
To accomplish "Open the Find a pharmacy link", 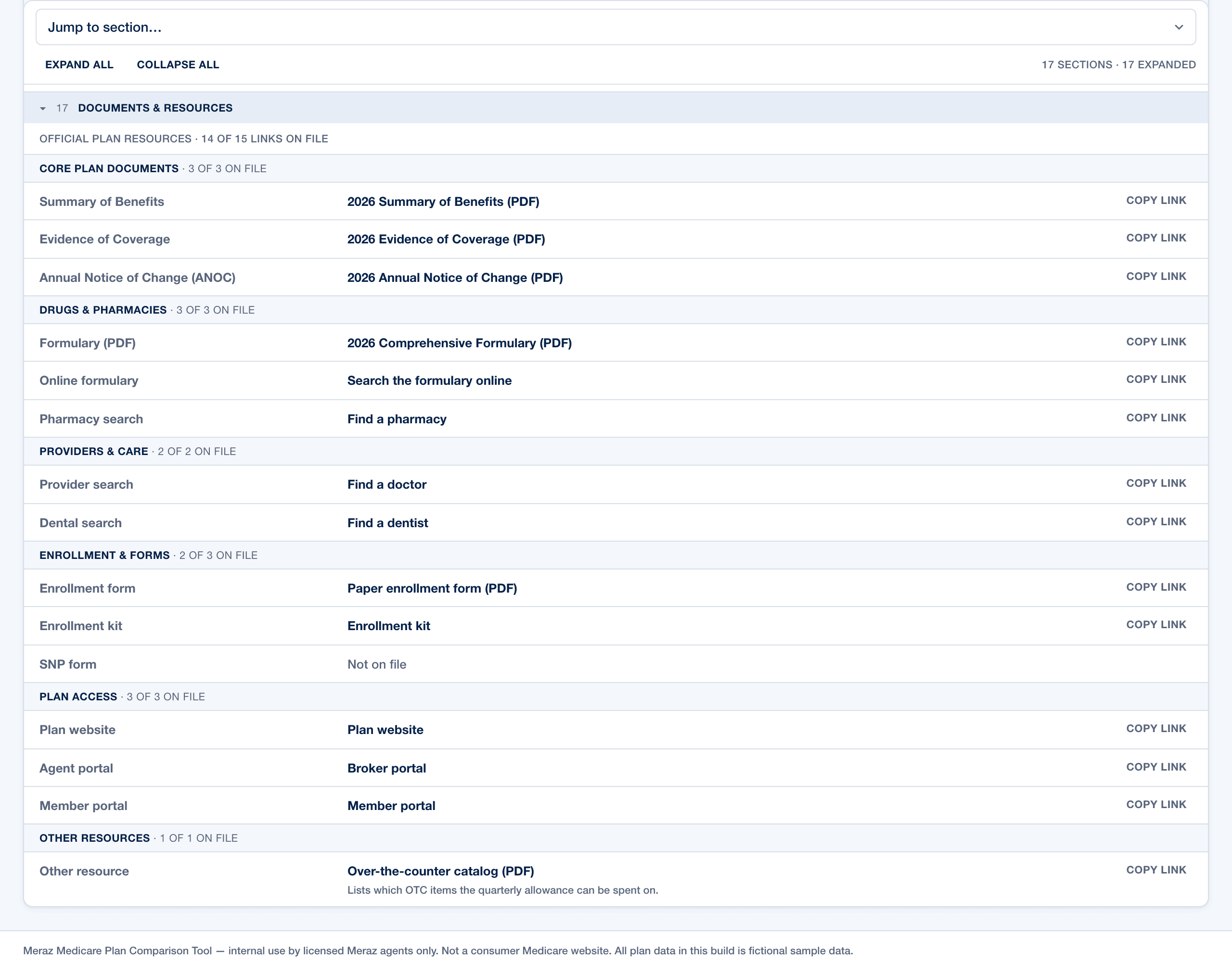I will tap(397, 419).
